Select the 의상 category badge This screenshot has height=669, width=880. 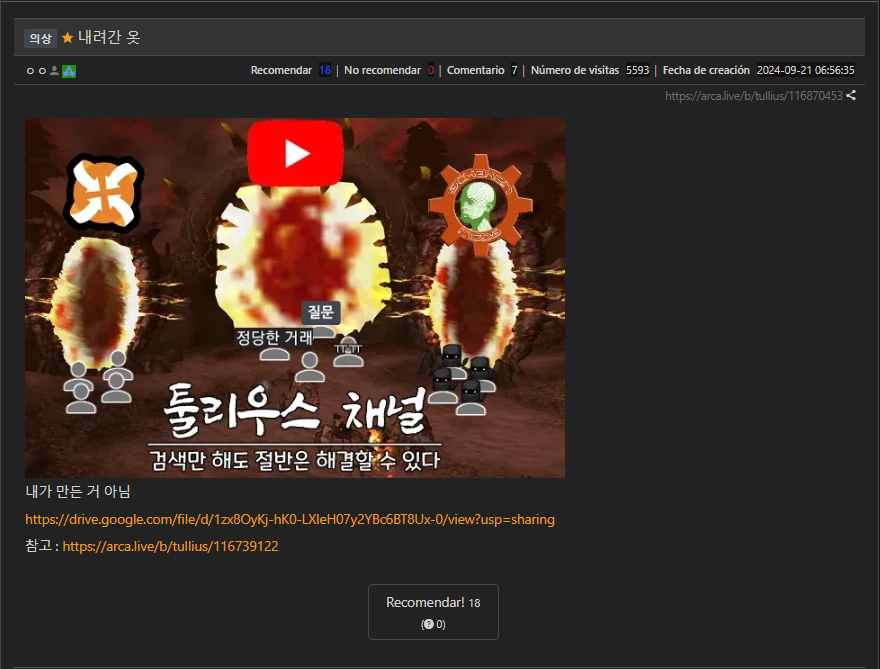click(40, 38)
